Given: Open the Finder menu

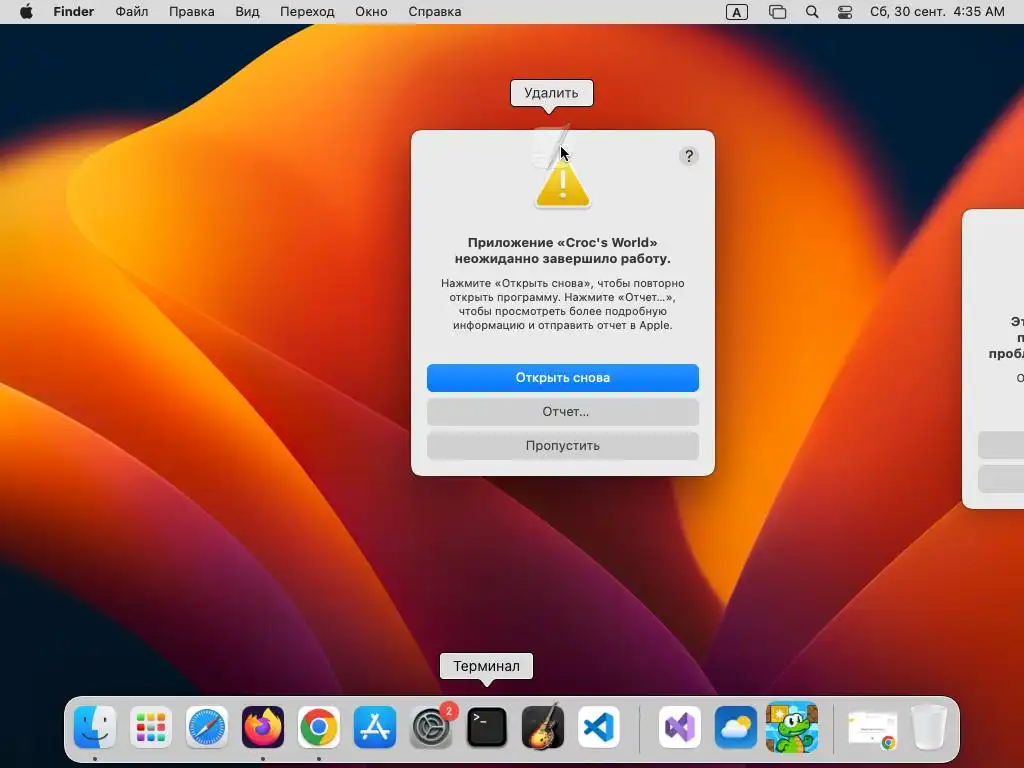Looking at the screenshot, I should point(74,12).
